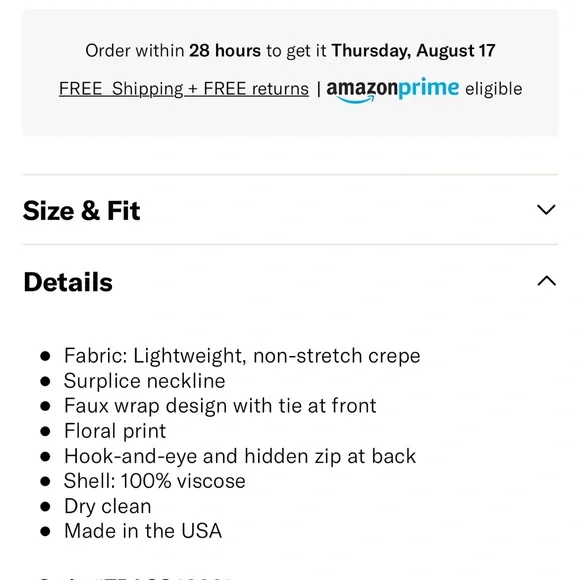Screen dimensions: 580x580
Task: Click the Surplice neckline list item
Action: pyautogui.click(x=145, y=381)
